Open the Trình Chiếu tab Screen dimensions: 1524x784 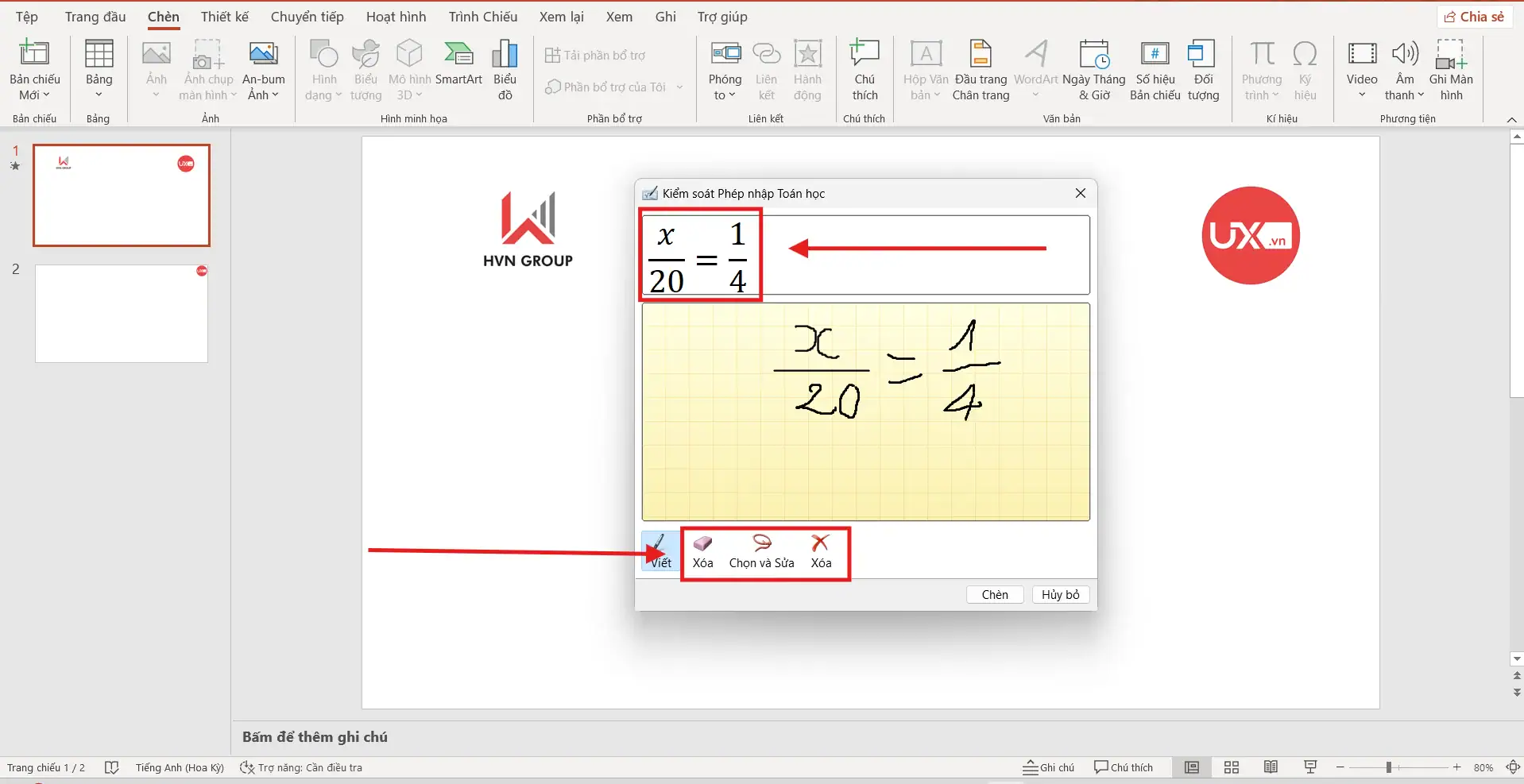click(x=482, y=16)
